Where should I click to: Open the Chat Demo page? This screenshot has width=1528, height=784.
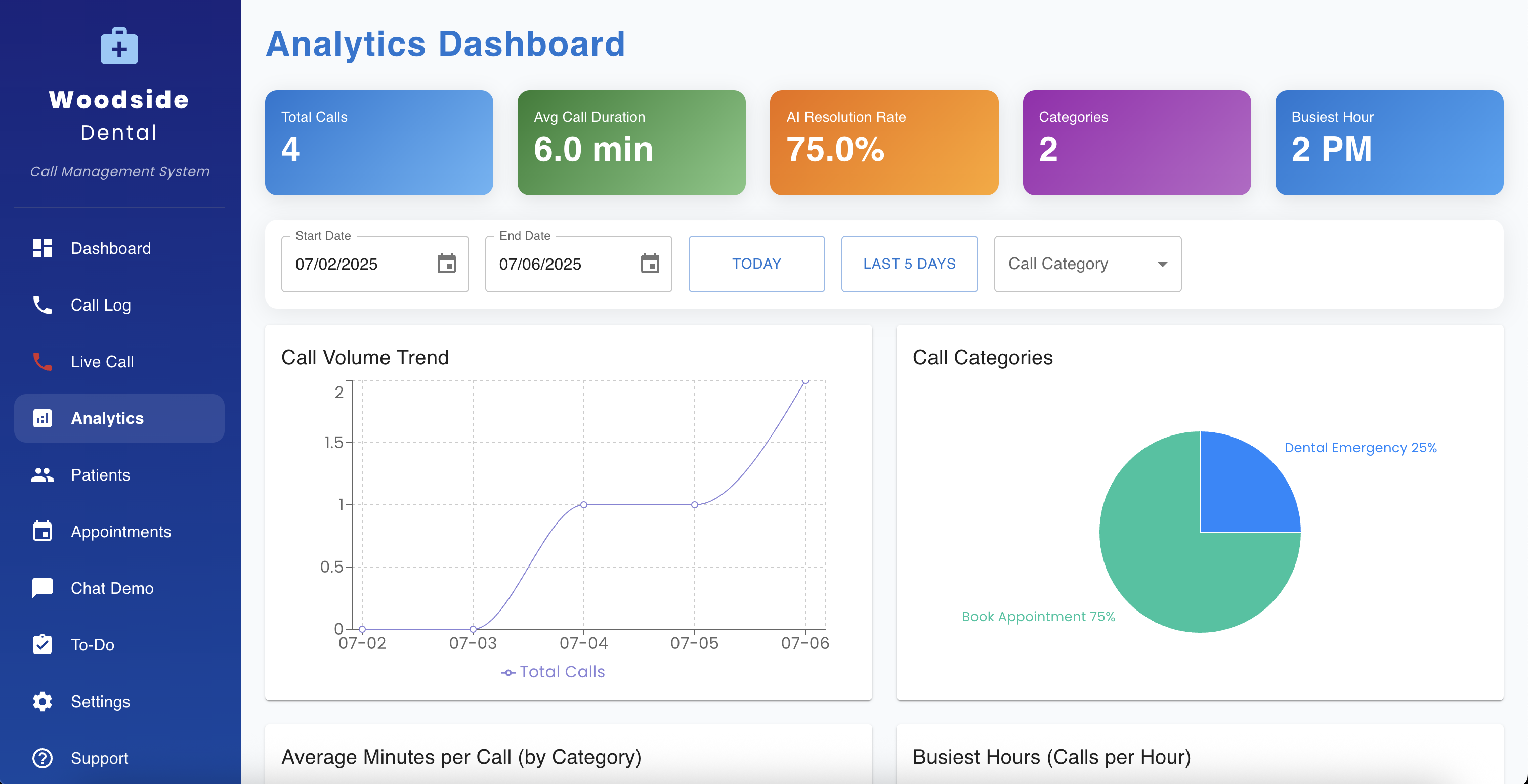click(119, 588)
